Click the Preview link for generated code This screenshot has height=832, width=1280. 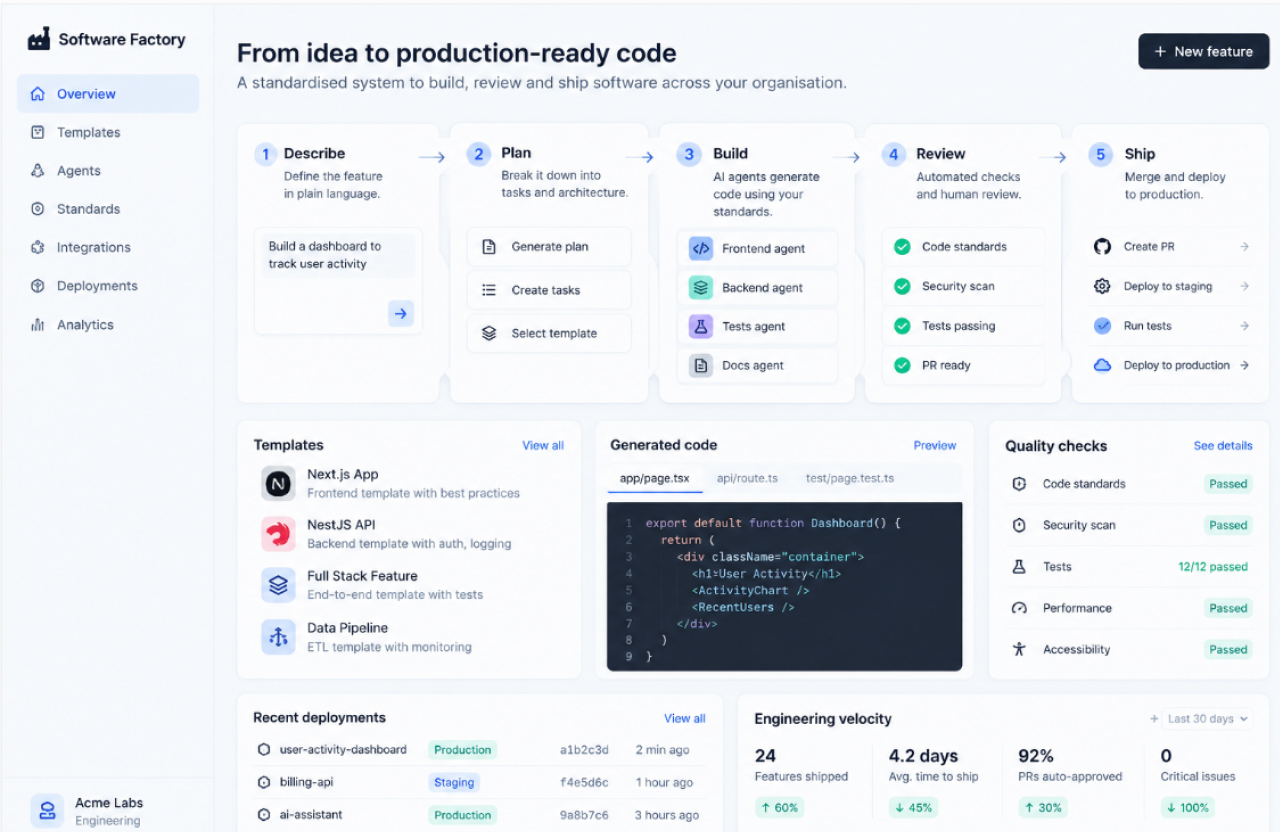point(935,446)
